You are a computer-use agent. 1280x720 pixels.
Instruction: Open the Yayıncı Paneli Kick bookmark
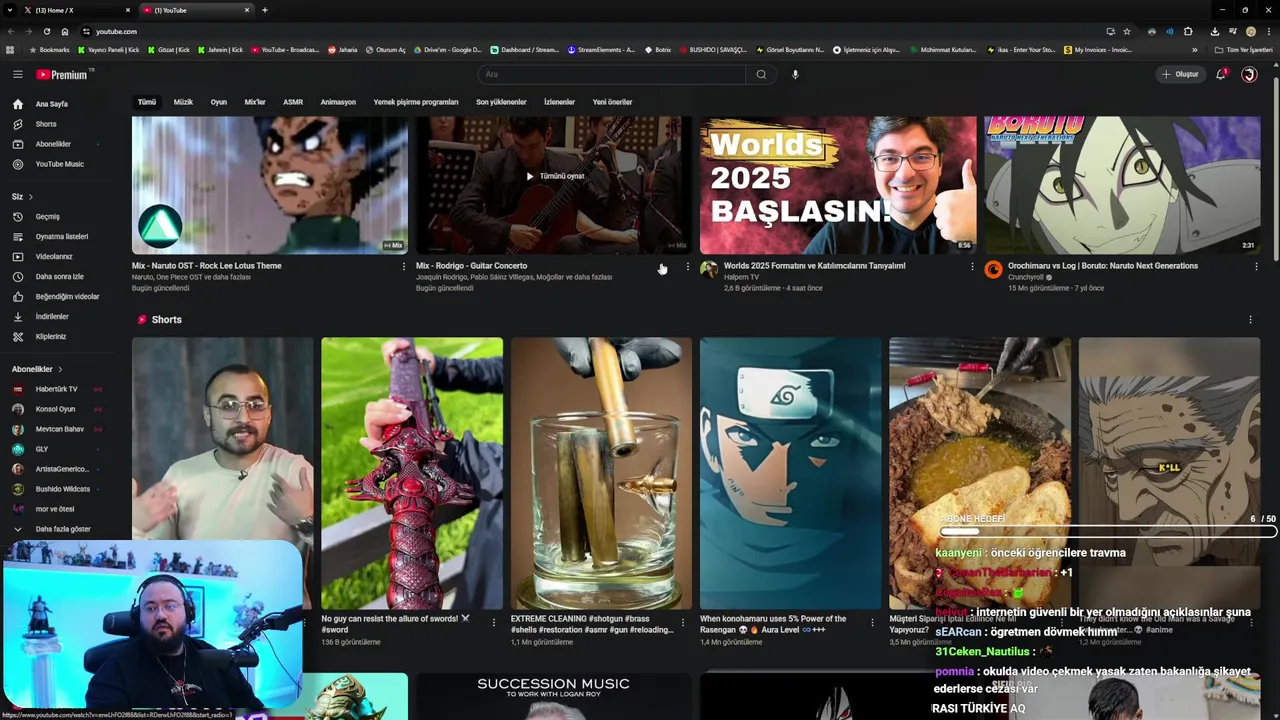coord(109,49)
